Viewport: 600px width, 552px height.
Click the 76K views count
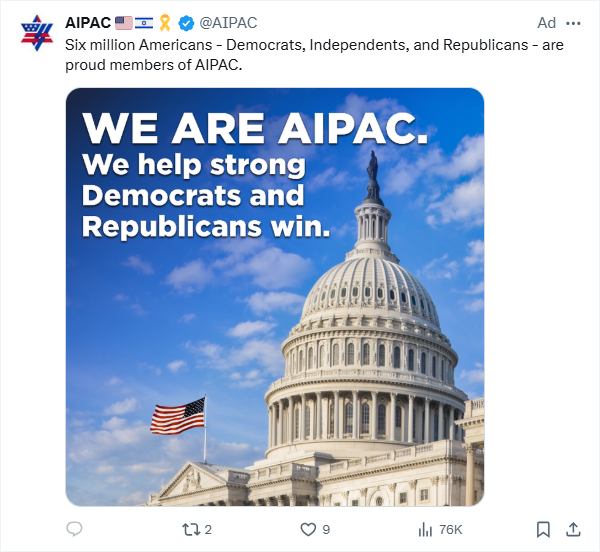click(x=450, y=529)
